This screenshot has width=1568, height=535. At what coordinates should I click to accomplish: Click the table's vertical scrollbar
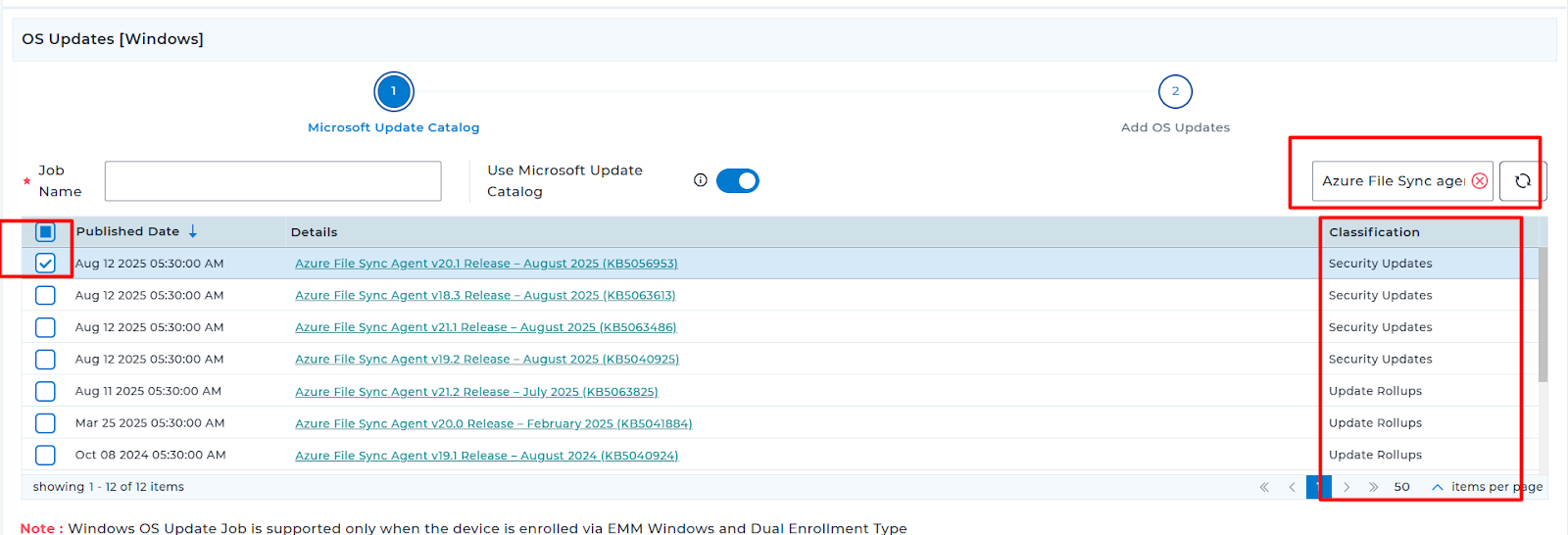point(1543,314)
